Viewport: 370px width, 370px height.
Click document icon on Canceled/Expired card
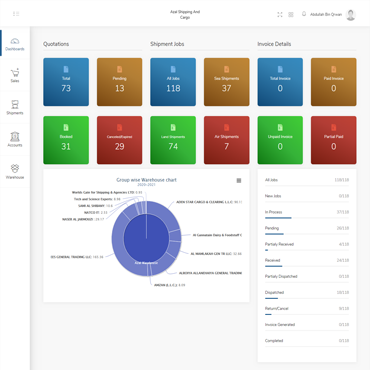pyautogui.click(x=119, y=127)
